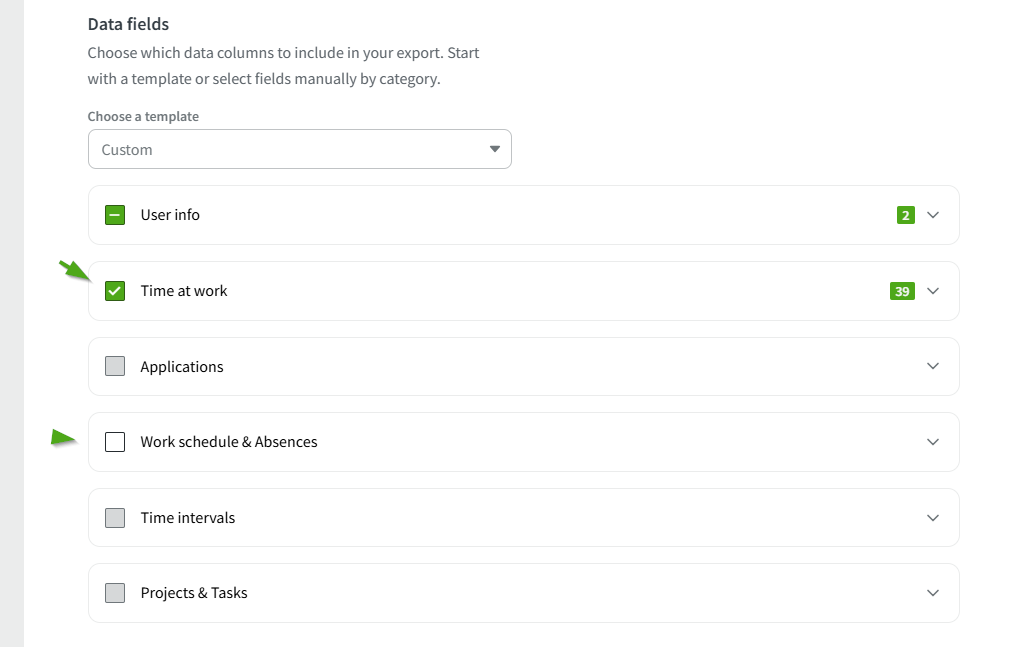
Task: Click the Applications category label
Action: click(182, 367)
